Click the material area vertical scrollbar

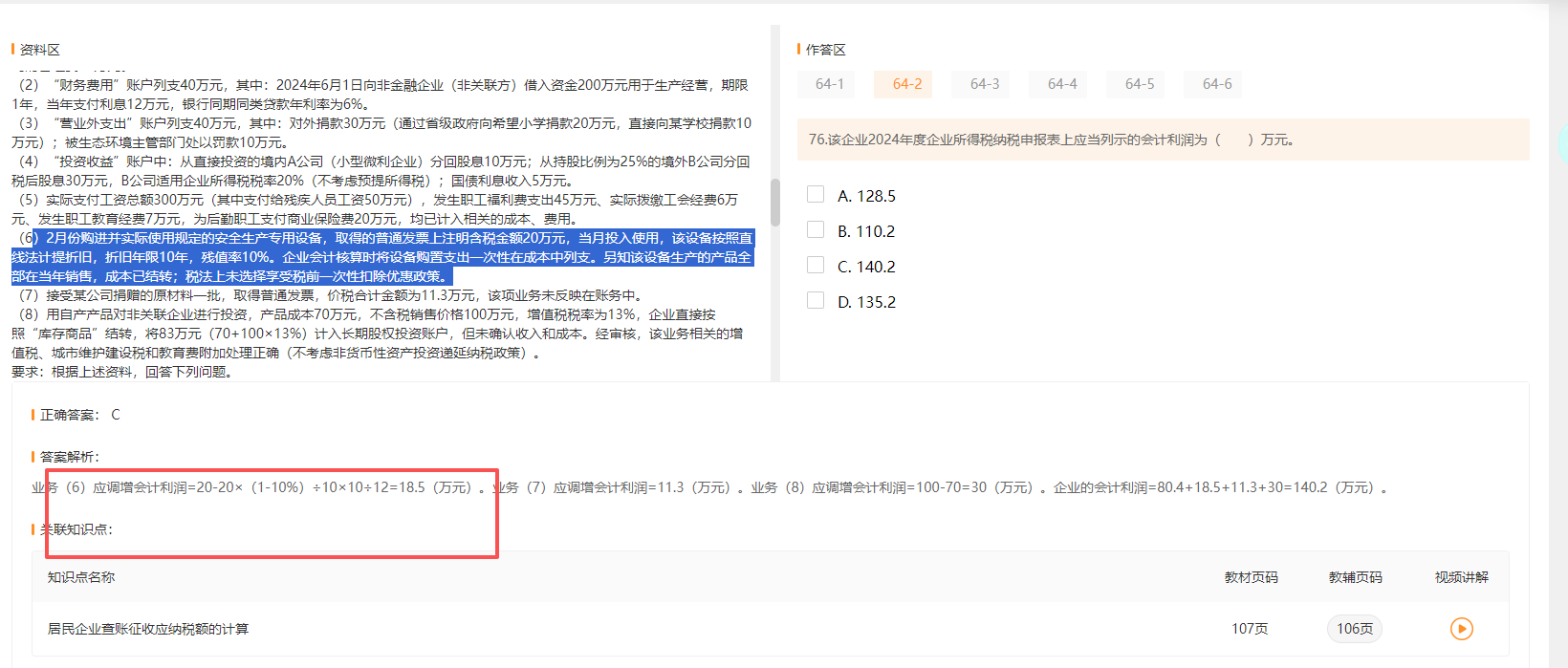coord(775,203)
